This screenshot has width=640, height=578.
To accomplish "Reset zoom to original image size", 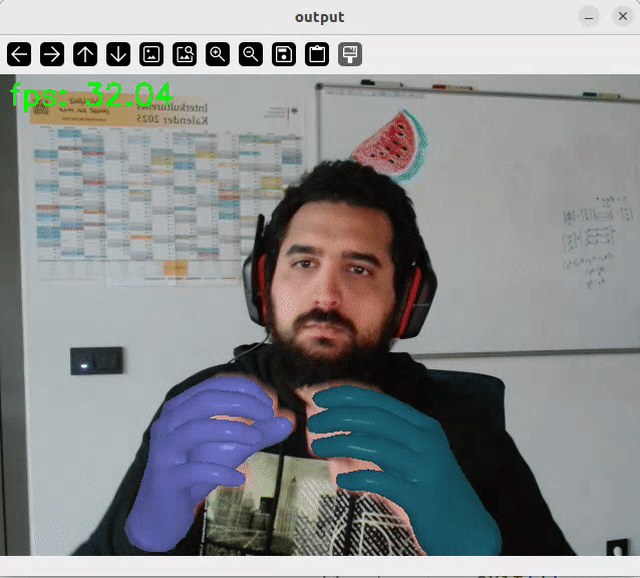I will (151, 54).
